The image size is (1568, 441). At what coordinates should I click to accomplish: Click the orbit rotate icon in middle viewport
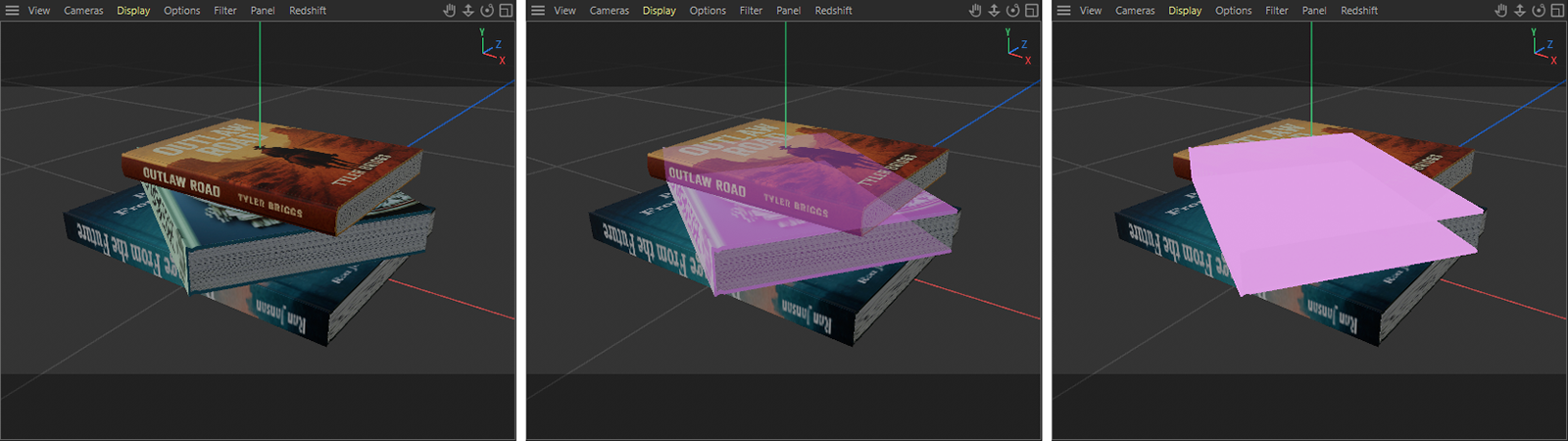[x=1012, y=11]
